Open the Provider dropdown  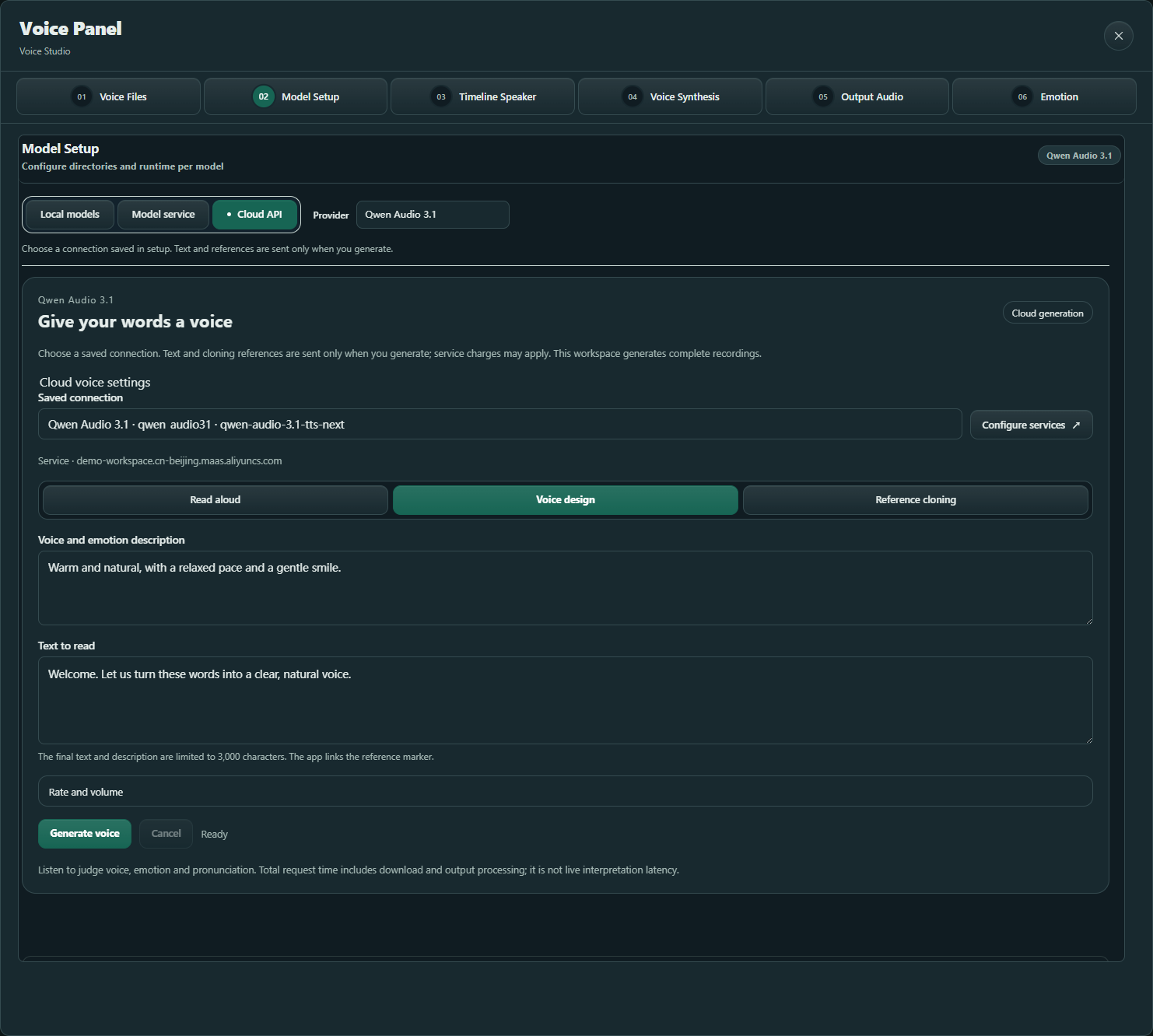pyautogui.click(x=433, y=215)
